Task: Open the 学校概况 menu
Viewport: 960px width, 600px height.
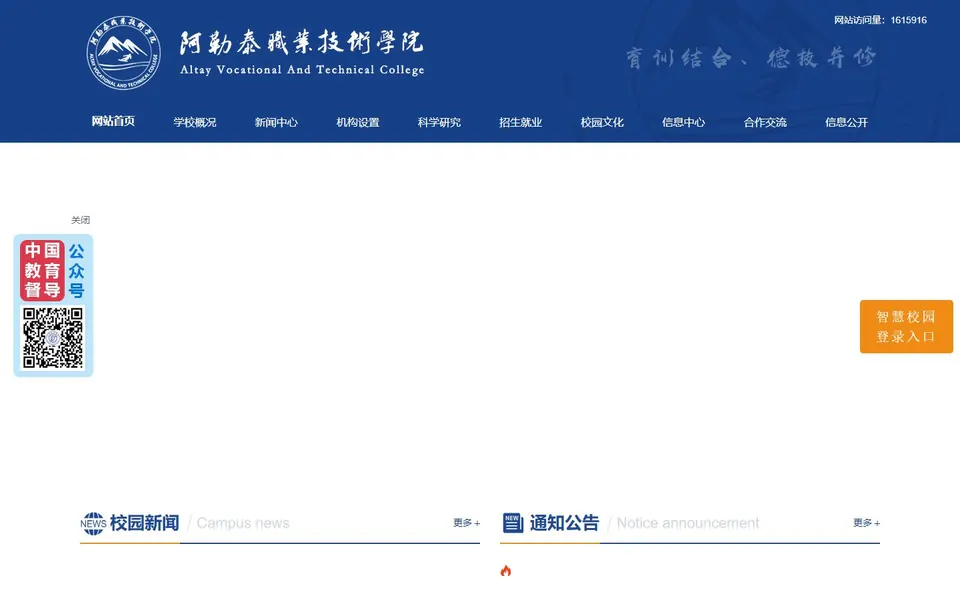Action: [x=195, y=122]
